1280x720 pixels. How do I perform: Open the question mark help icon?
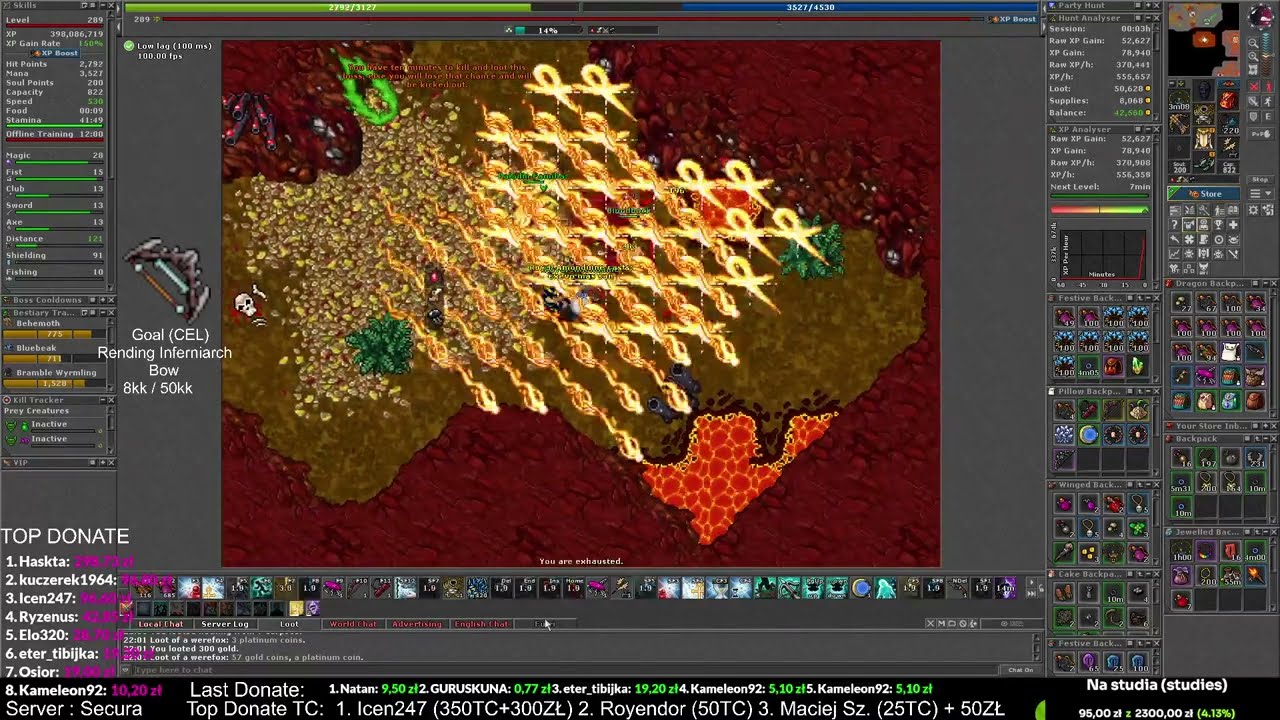[1175, 224]
